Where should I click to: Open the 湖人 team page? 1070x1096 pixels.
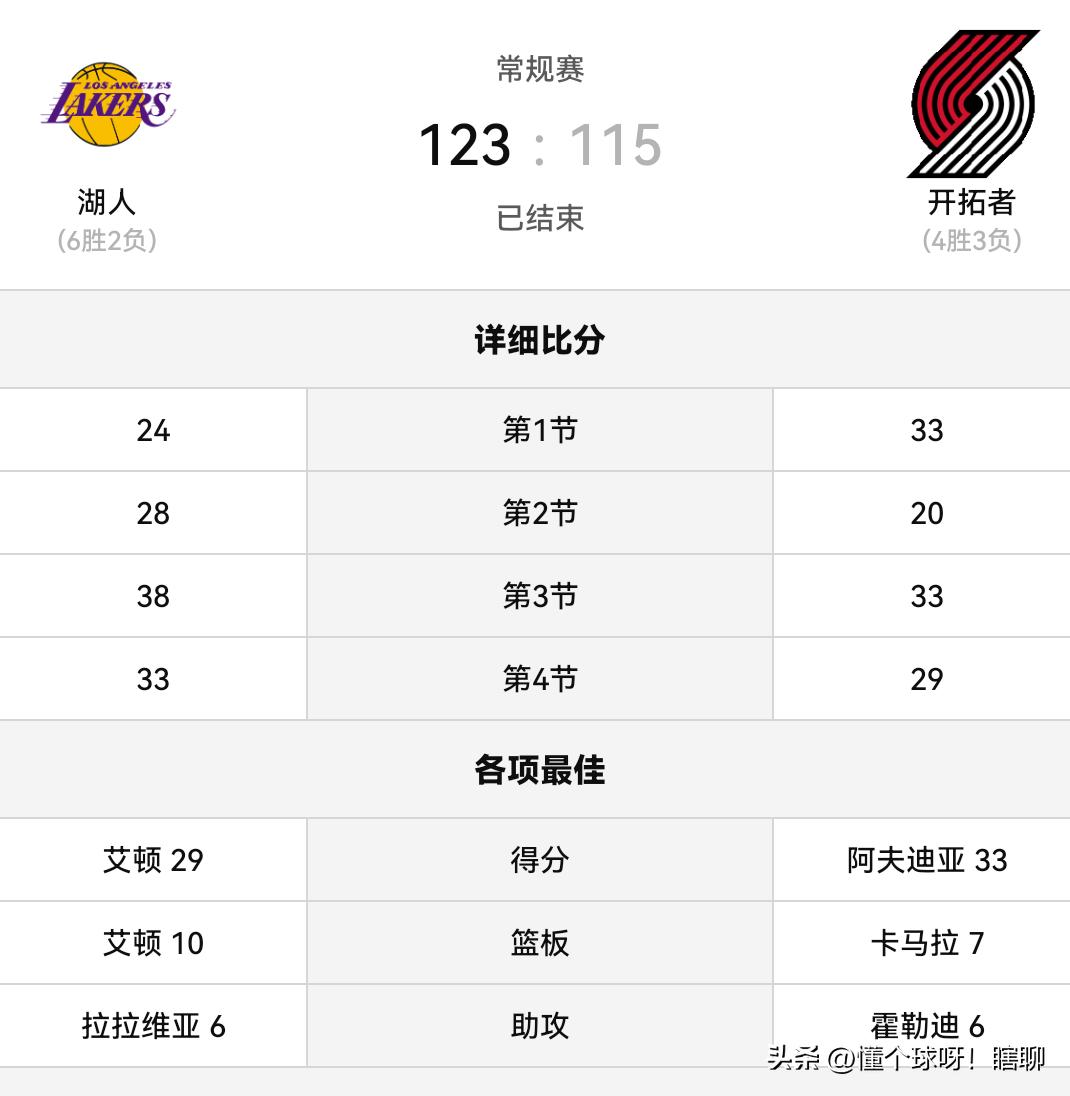[x=106, y=203]
